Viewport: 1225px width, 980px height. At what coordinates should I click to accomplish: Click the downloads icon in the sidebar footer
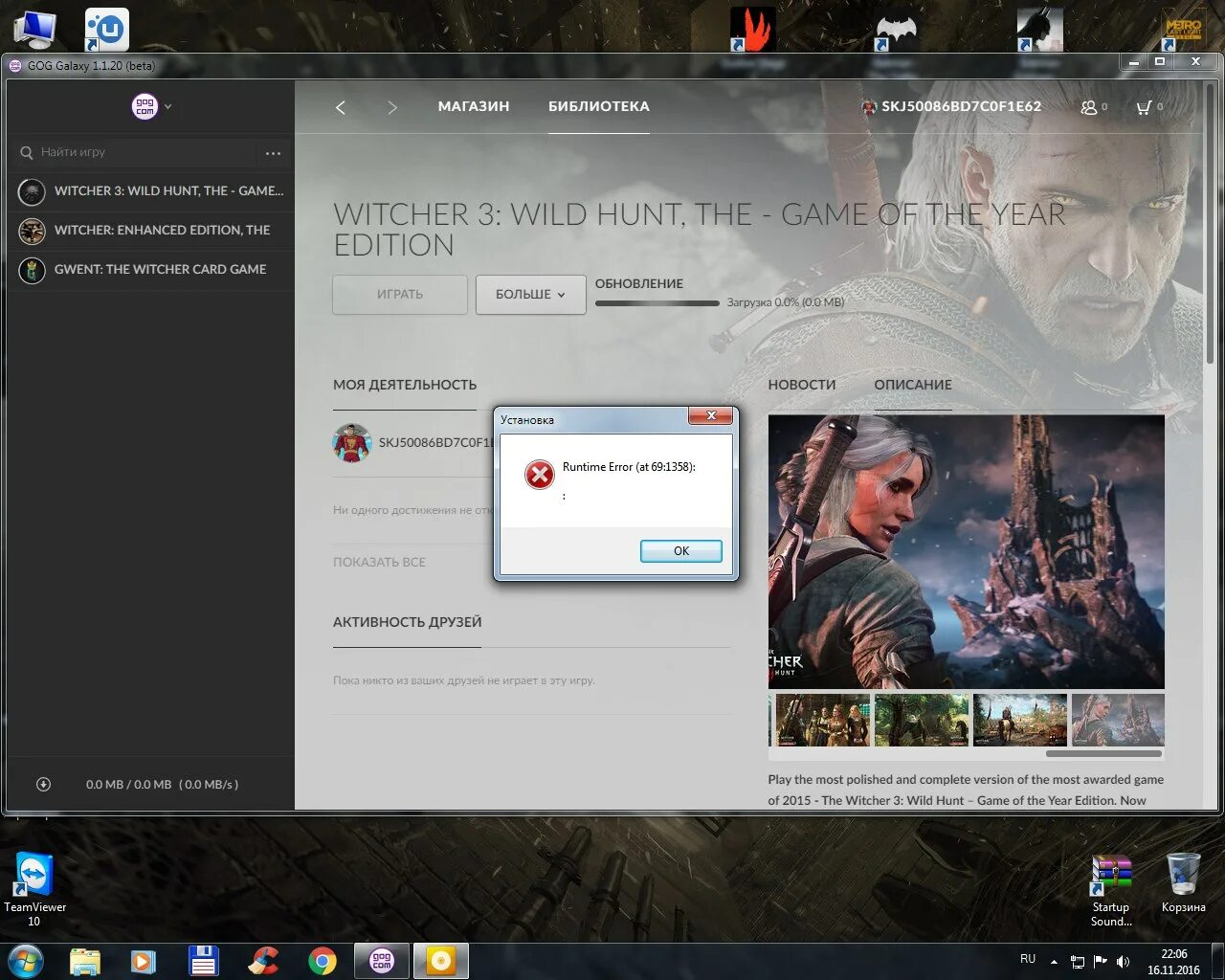(x=43, y=785)
